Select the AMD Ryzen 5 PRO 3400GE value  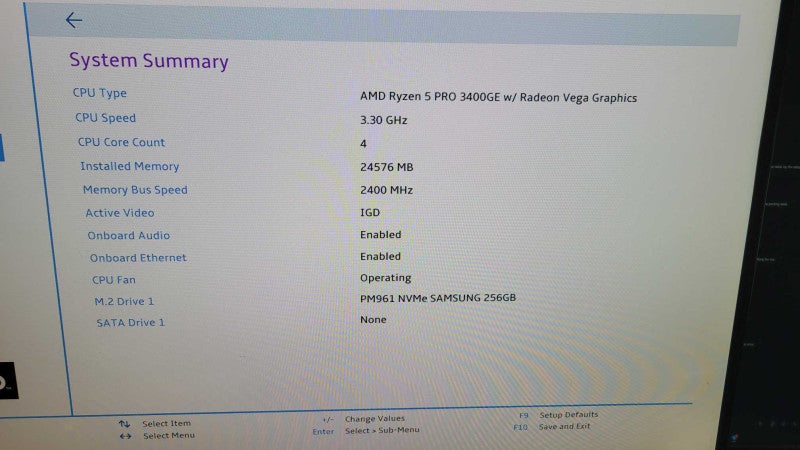pos(498,97)
